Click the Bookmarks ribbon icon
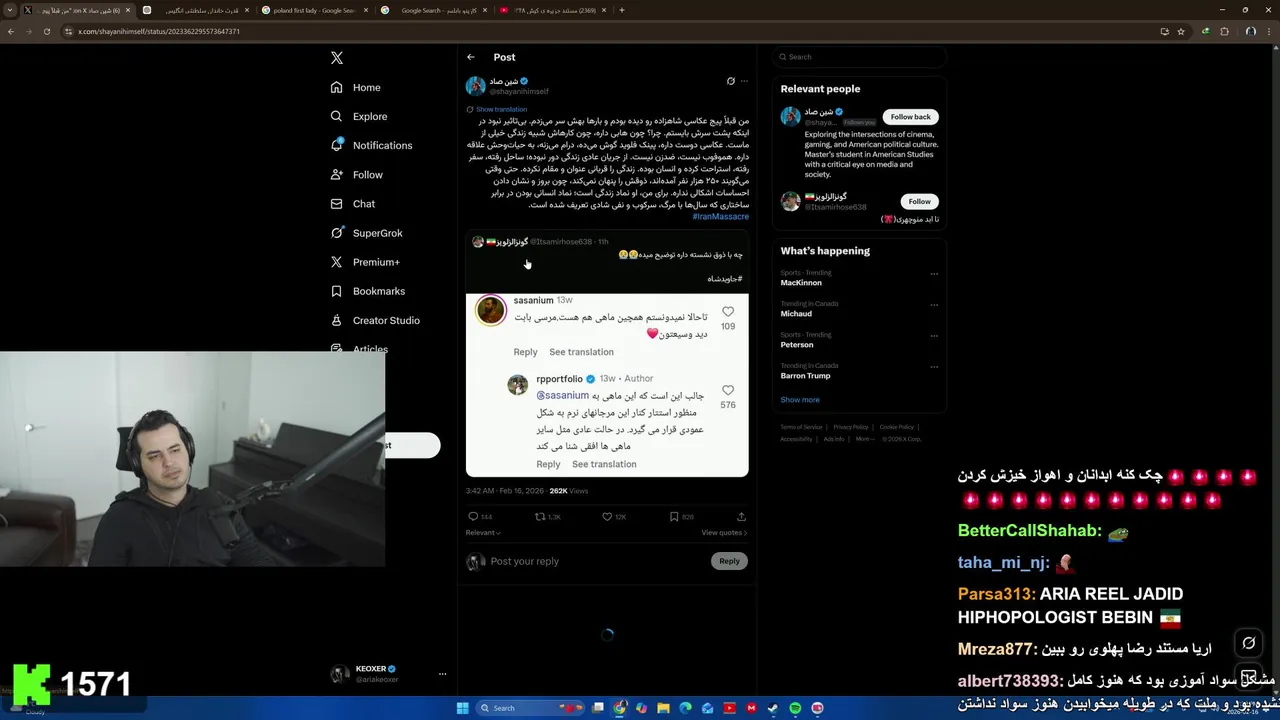The width and height of the screenshot is (1280, 720). [x=337, y=291]
